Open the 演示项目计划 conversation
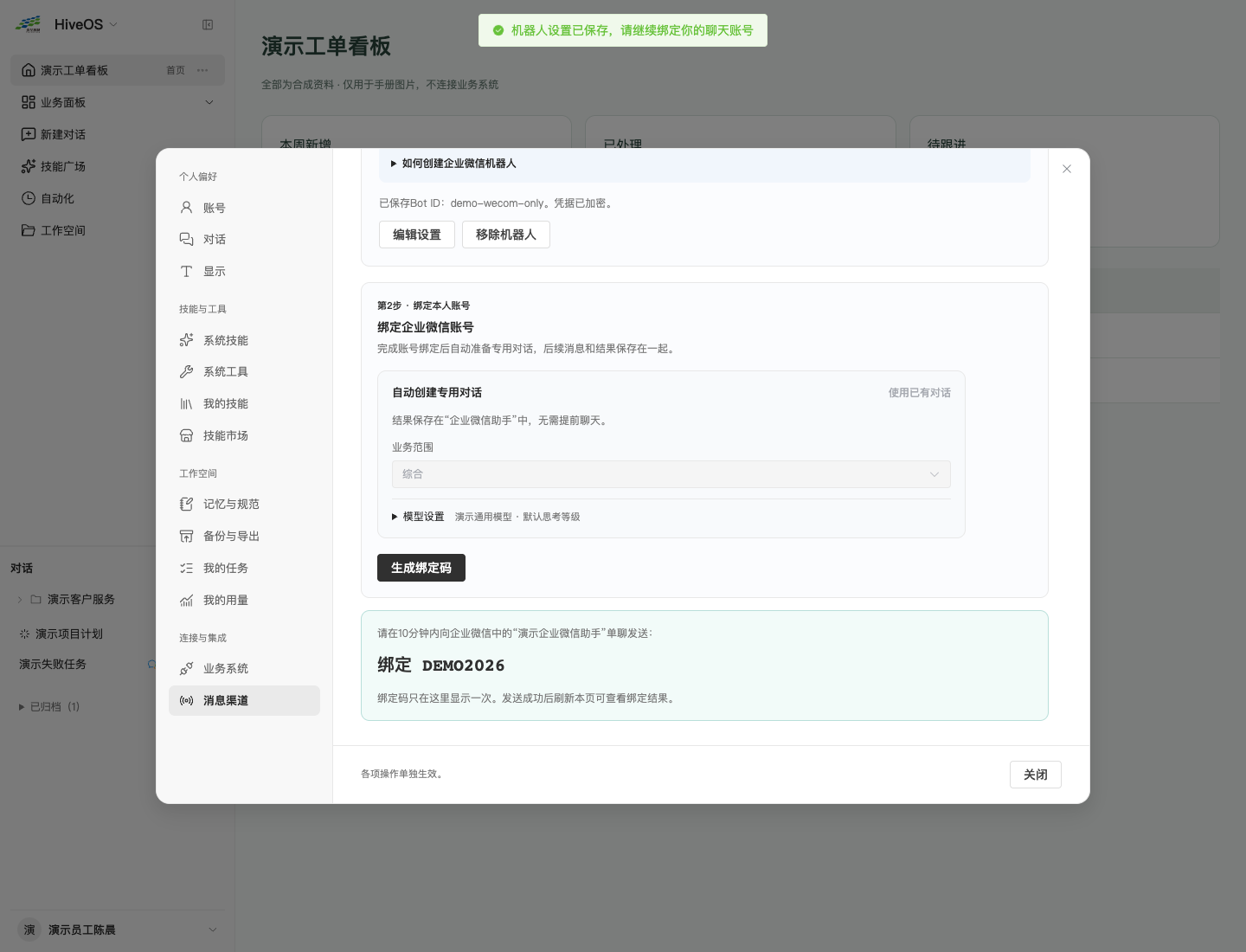This screenshot has width=1246, height=952. click(x=69, y=634)
